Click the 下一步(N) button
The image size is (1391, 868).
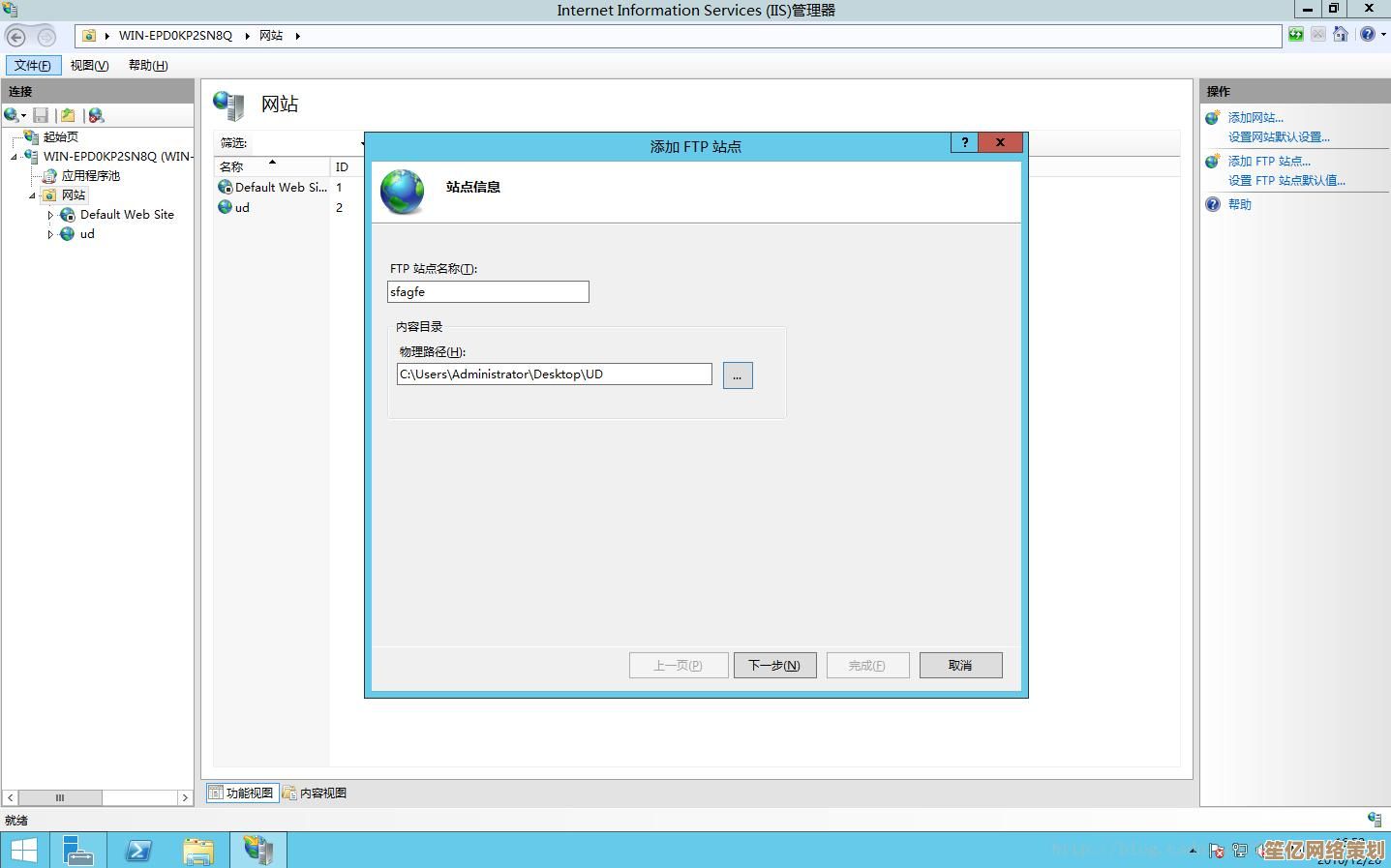774,665
